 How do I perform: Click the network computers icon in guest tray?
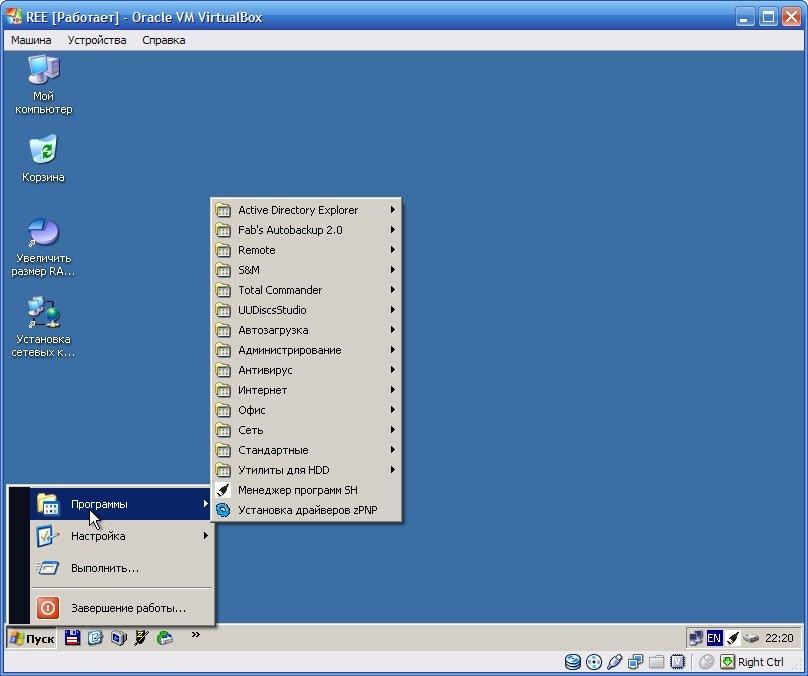696,638
